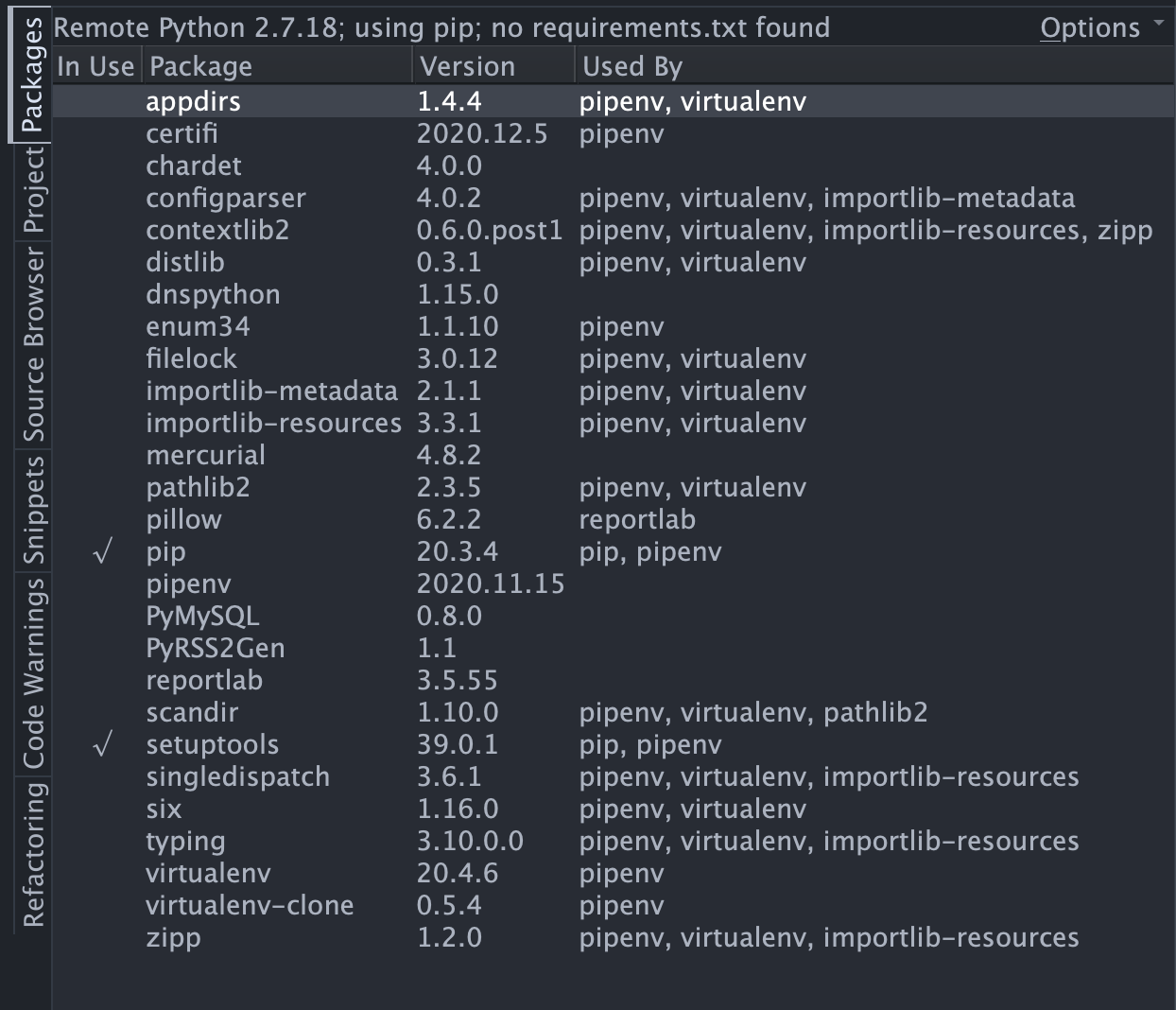This screenshot has width=1176, height=1010.
Task: Switch to the Project side tab
Action: (33, 191)
